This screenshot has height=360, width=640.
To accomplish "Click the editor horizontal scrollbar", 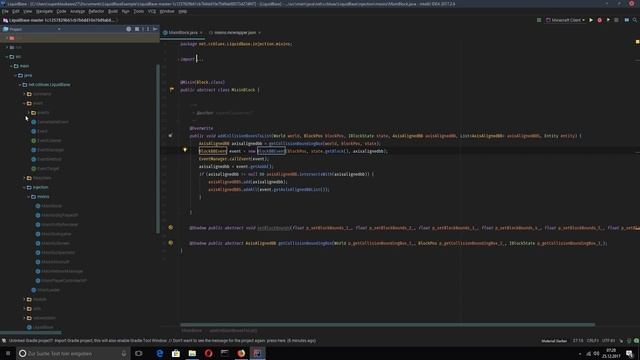I will pos(387,325).
